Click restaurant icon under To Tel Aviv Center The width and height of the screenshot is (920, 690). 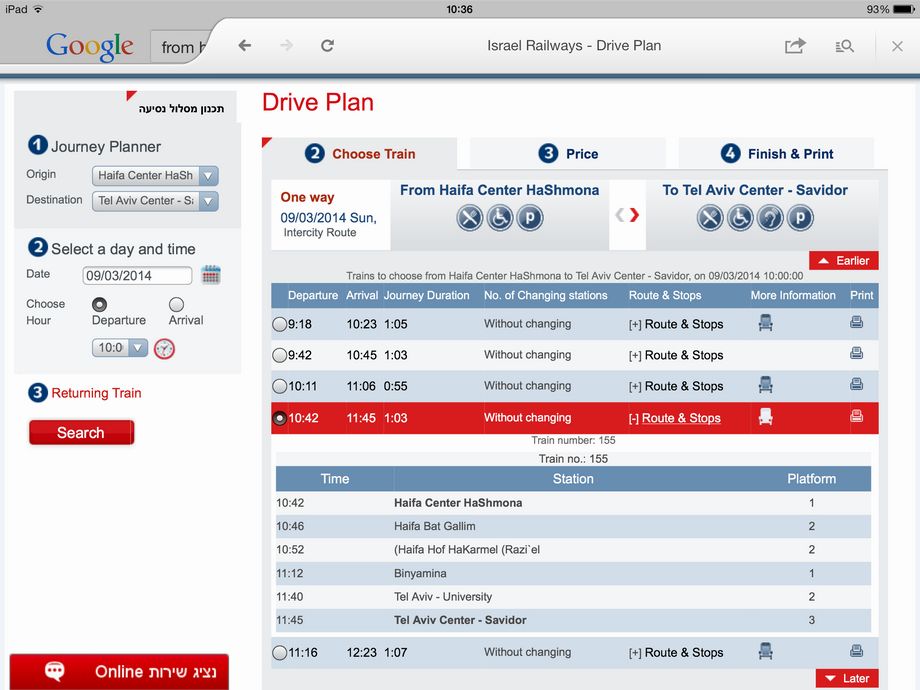click(x=710, y=218)
